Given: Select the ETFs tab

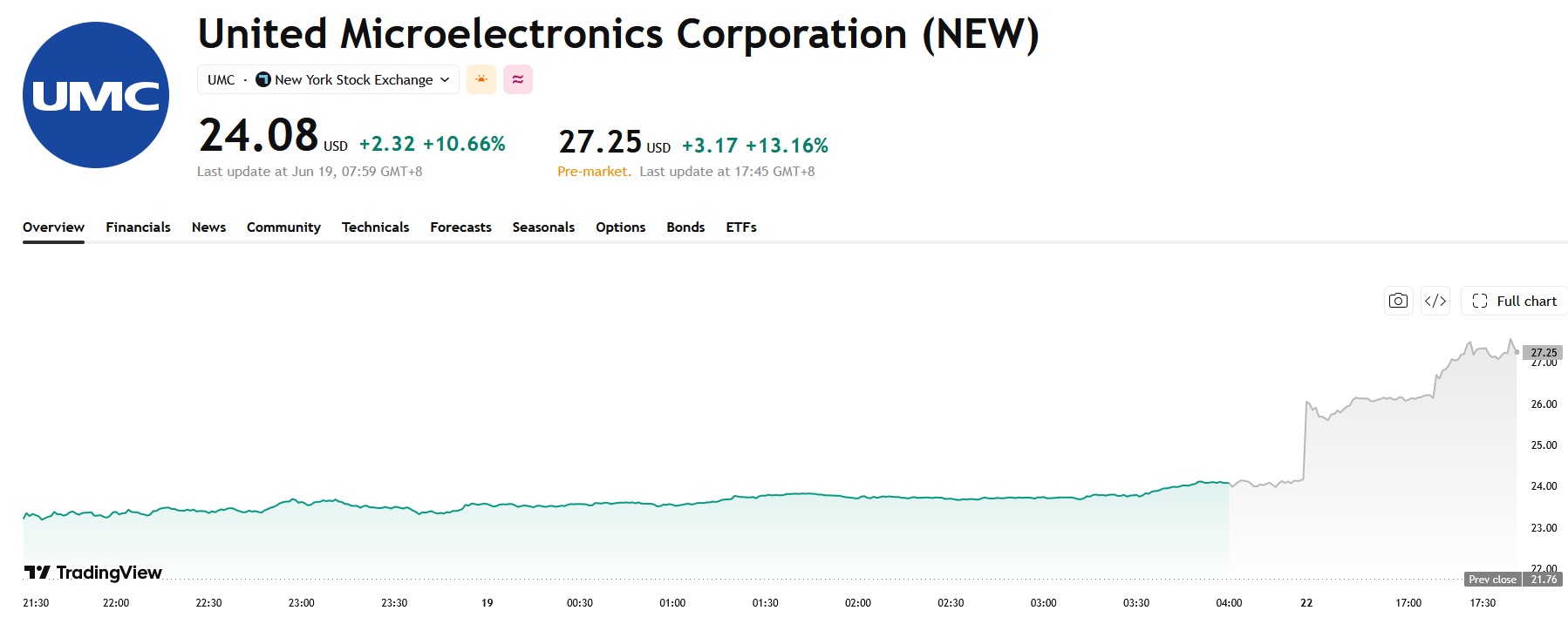Looking at the screenshot, I should pyautogui.click(x=741, y=227).
